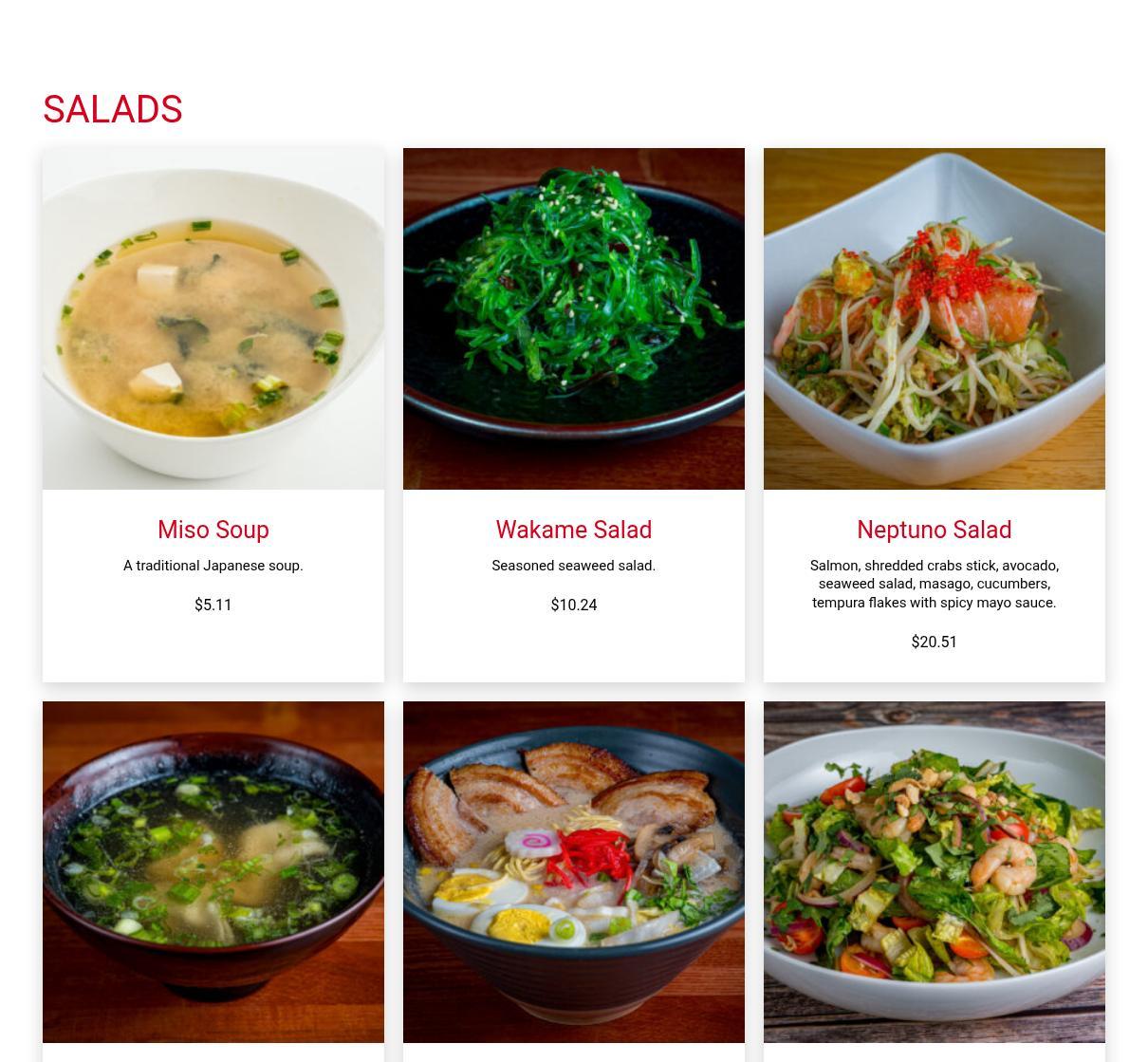Select the dumpling soup photo with scallions
Viewport: 1148px width, 1062px height.
(213, 872)
